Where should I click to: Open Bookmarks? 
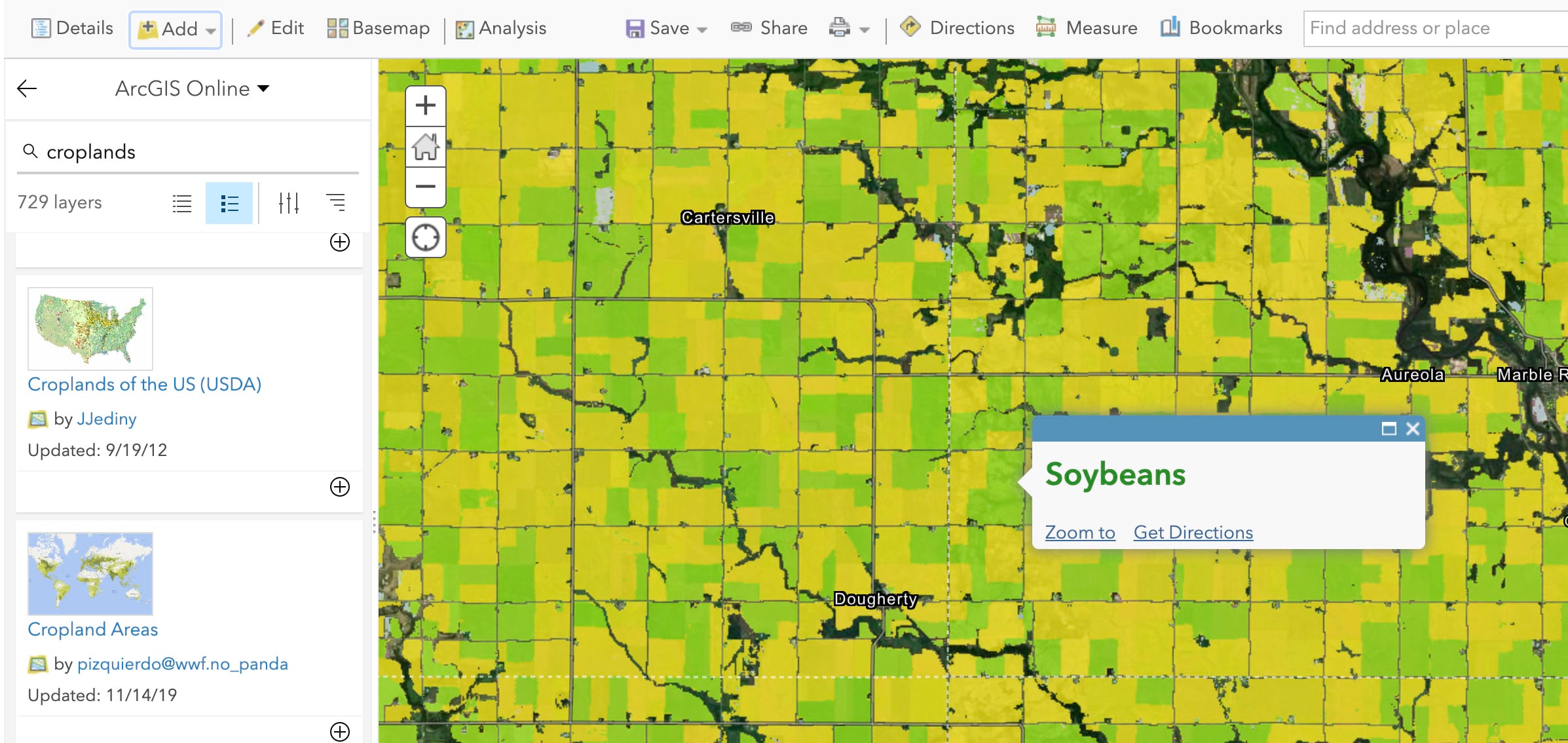(1221, 28)
